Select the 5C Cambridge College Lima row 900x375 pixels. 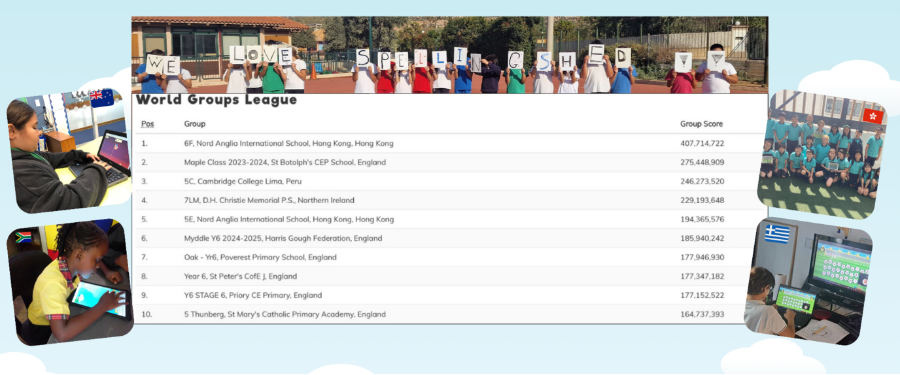point(449,181)
